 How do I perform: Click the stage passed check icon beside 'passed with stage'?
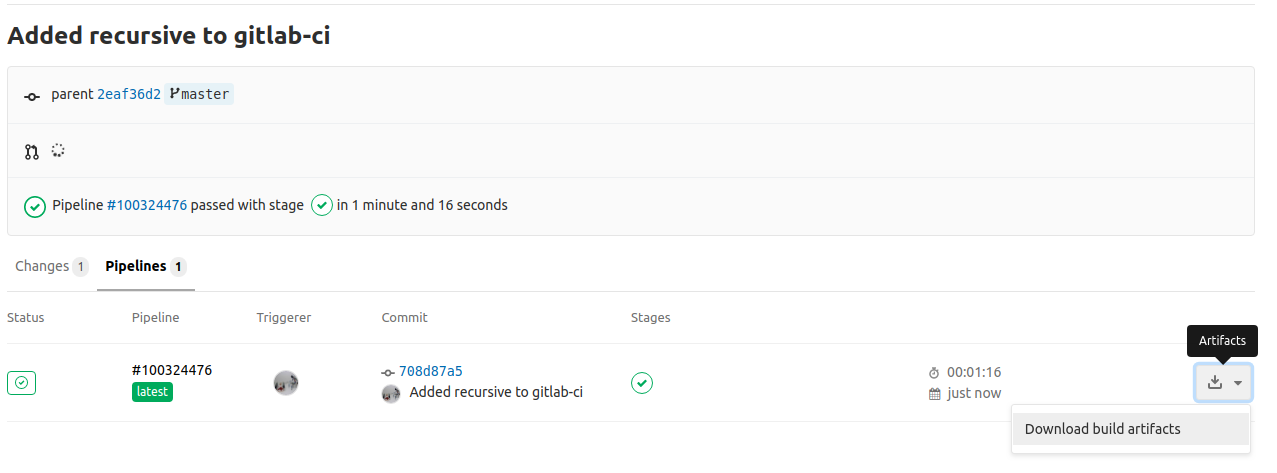321,205
